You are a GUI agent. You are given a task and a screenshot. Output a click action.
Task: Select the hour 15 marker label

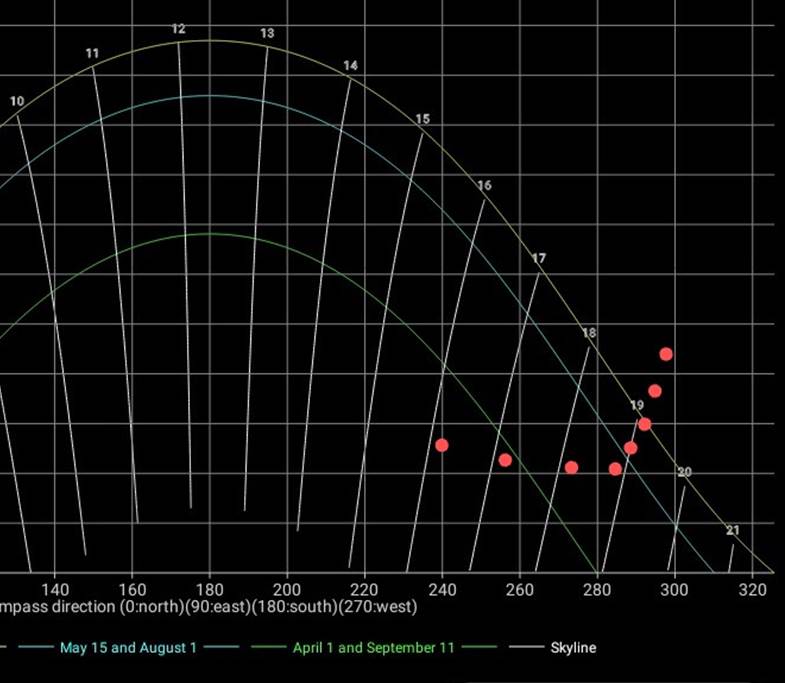point(422,119)
